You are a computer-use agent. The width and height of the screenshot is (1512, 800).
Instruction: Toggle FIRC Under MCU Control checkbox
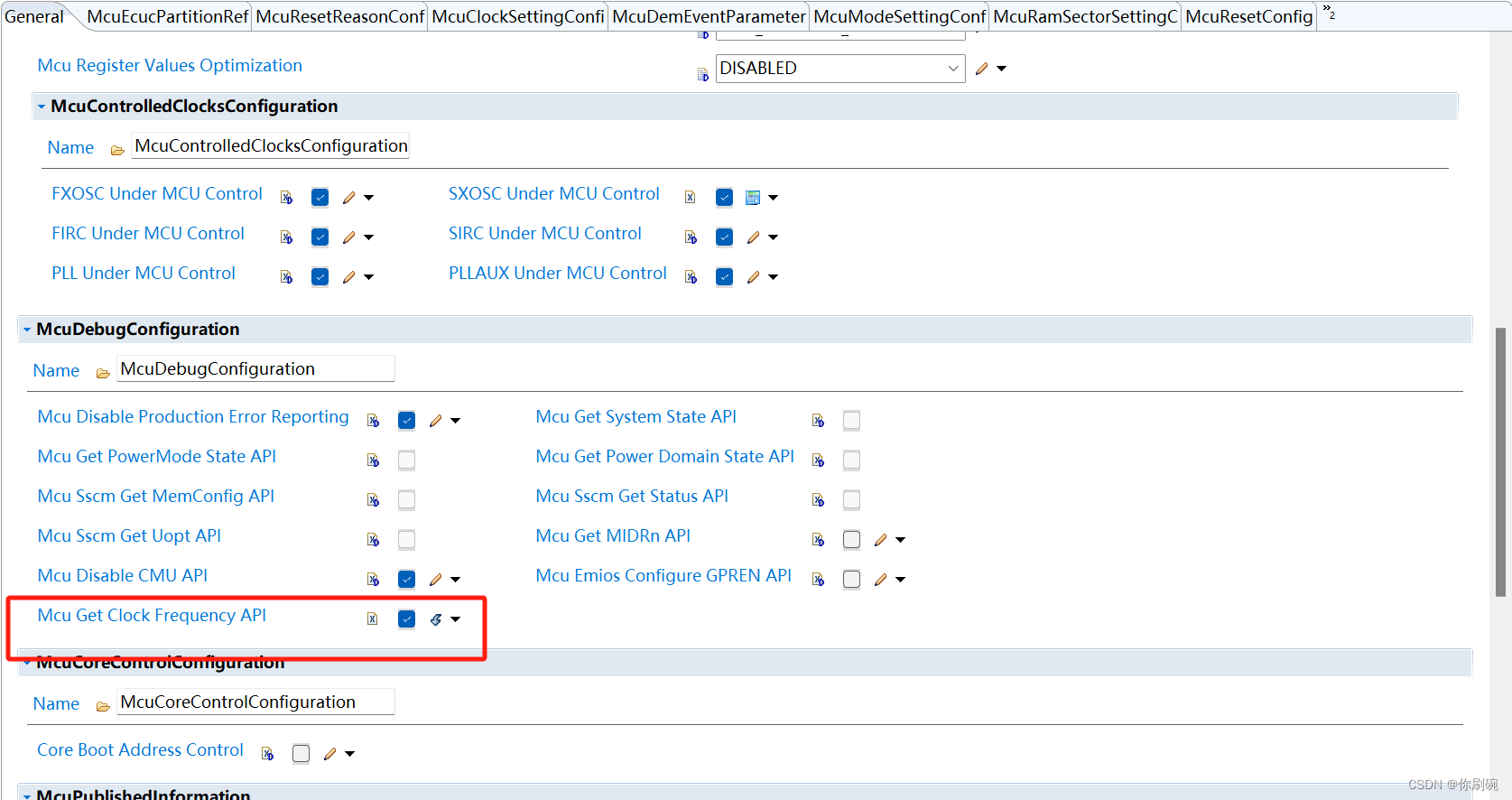tap(320, 237)
